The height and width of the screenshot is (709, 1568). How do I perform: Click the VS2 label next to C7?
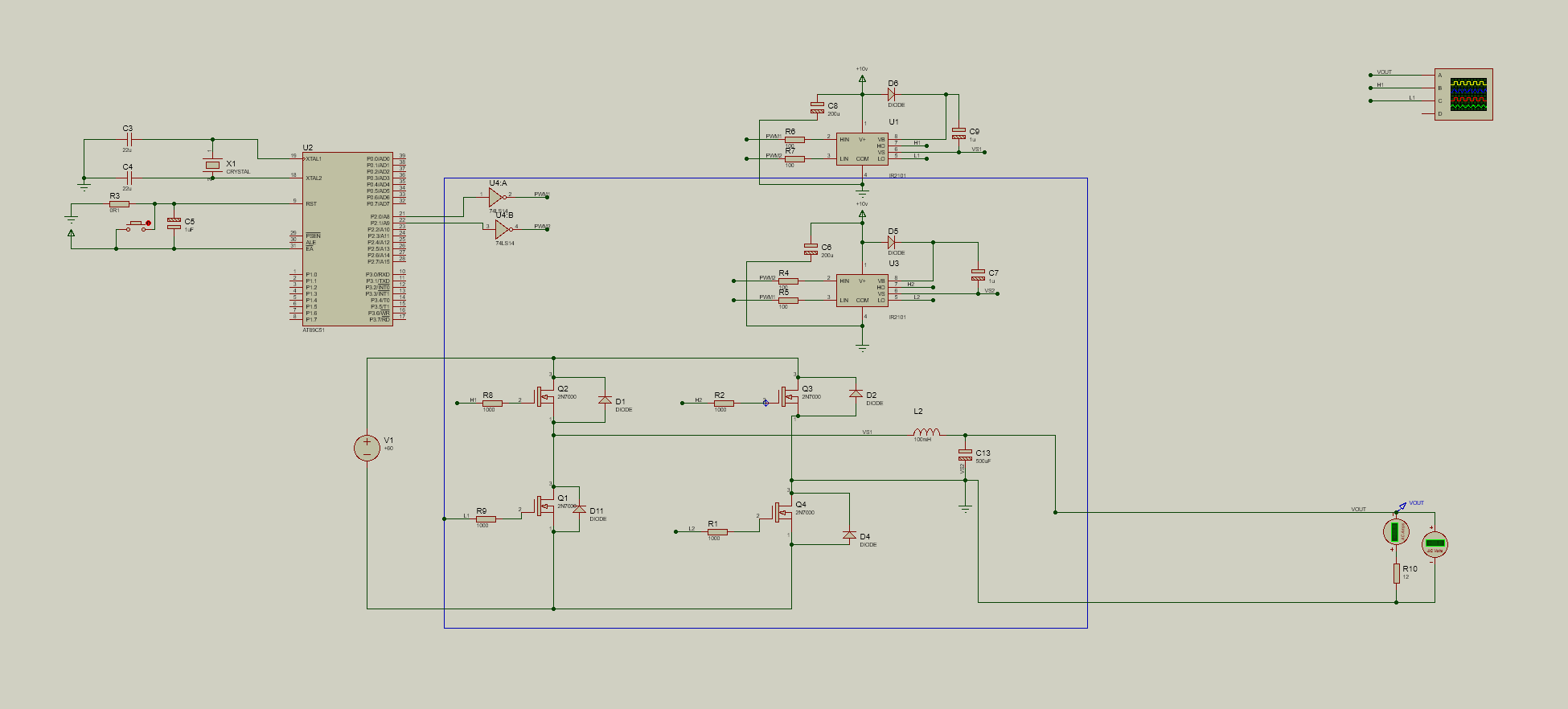click(989, 291)
